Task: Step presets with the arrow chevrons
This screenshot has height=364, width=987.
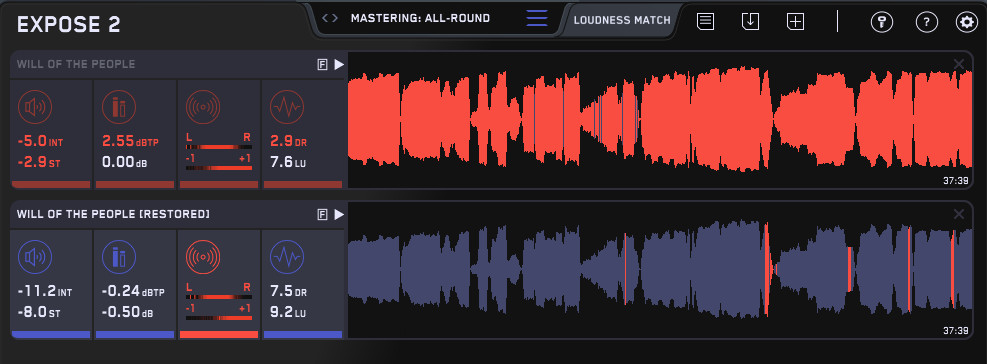Action: coord(330,18)
